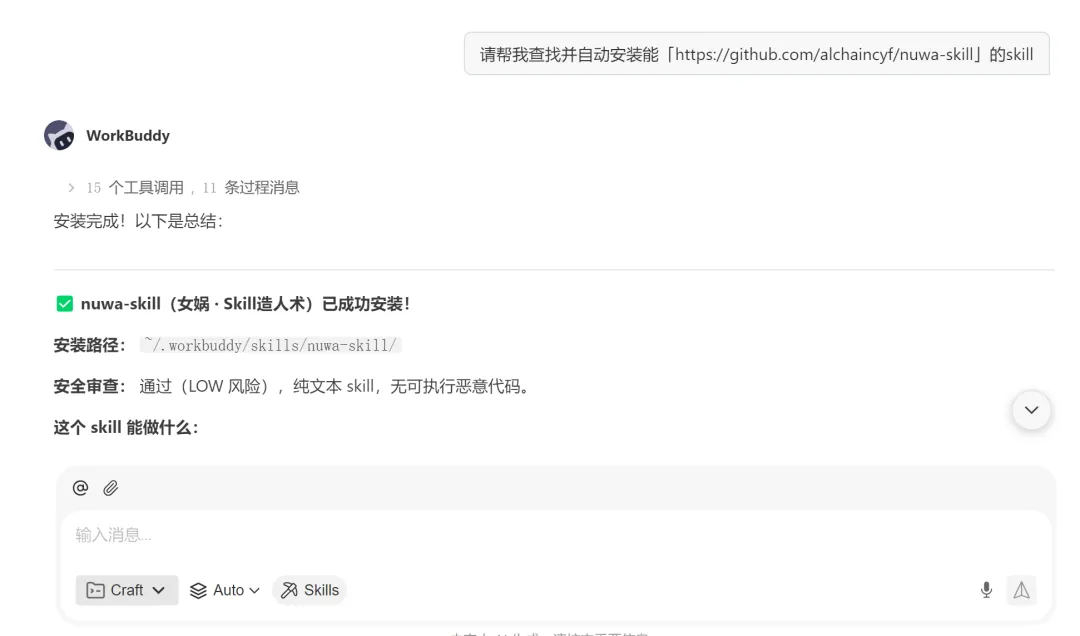Click the security review result line
The image size is (1080, 636).
[293, 387]
